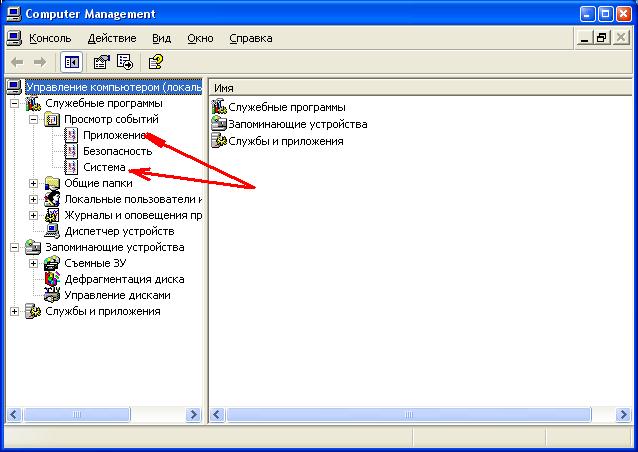Viewport: 638px width, 452px height.
Task: Click the computer icon beside Управление компьютером
Action: tap(14, 87)
